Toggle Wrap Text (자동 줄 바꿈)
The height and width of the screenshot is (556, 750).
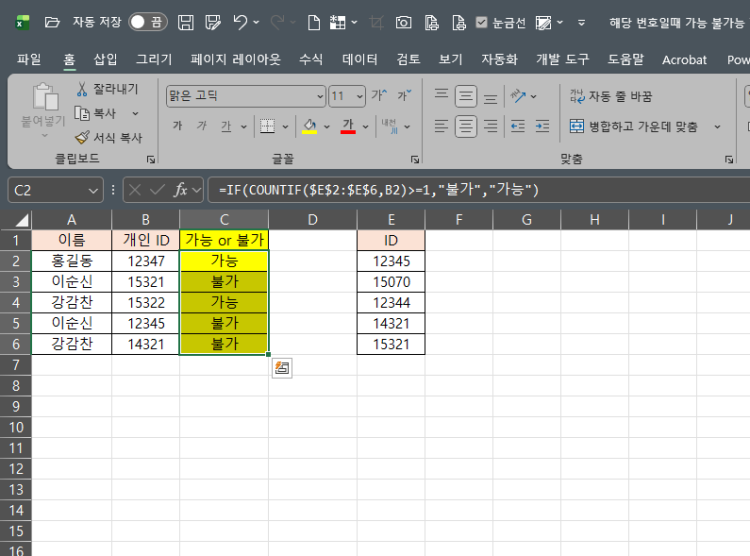coord(611,97)
